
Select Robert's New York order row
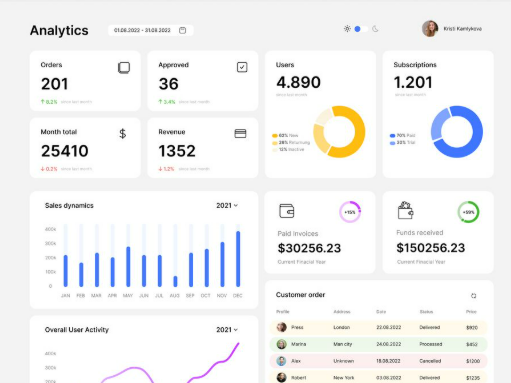[x=378, y=377]
